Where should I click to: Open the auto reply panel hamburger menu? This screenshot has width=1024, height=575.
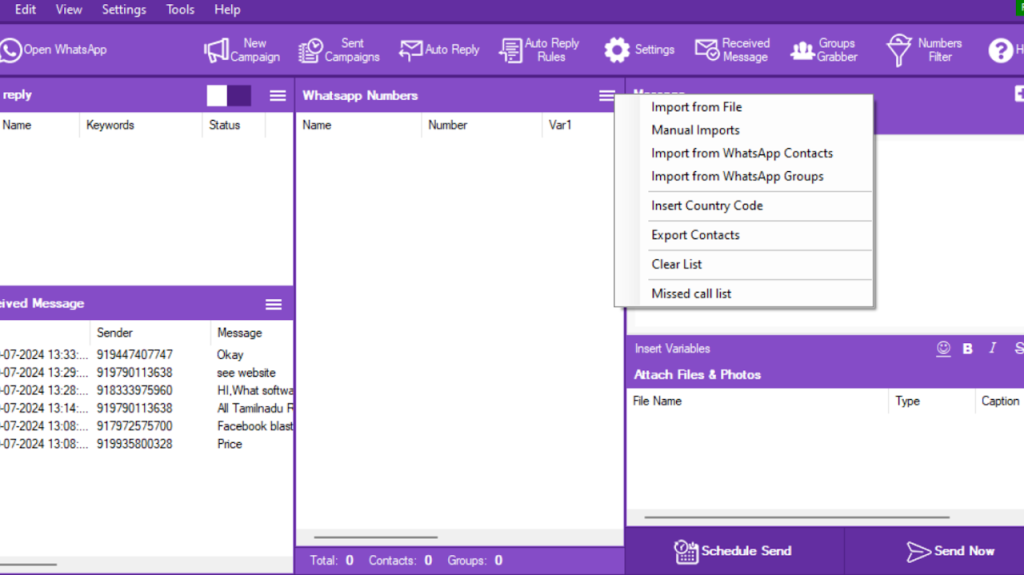pos(278,96)
